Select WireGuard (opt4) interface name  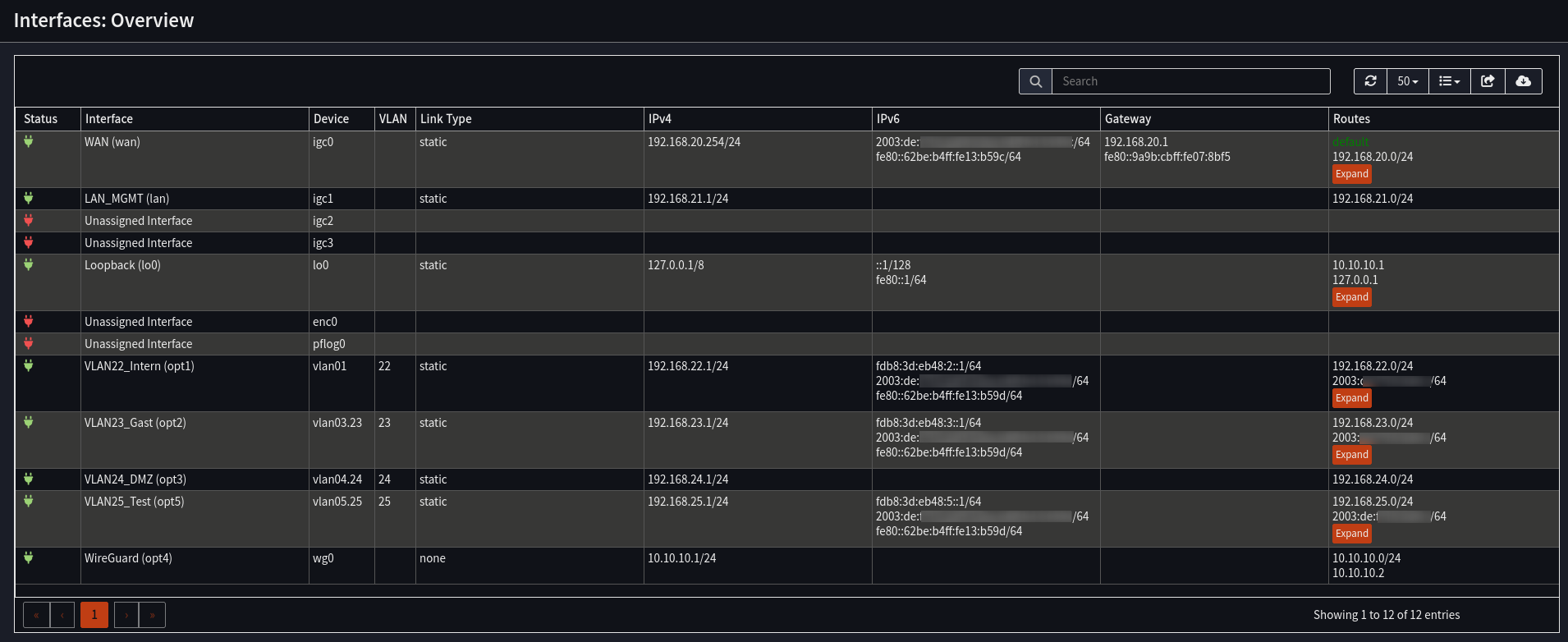point(128,558)
